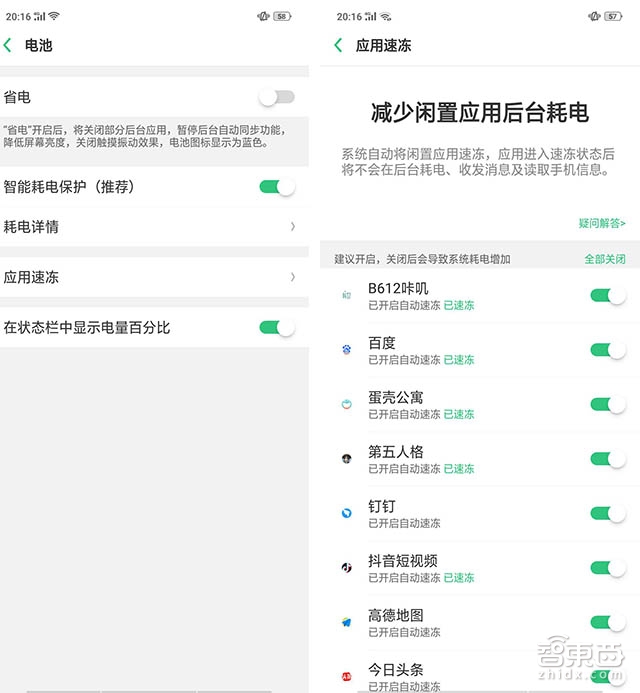Tap the 应用速冻 page title

tap(383, 45)
